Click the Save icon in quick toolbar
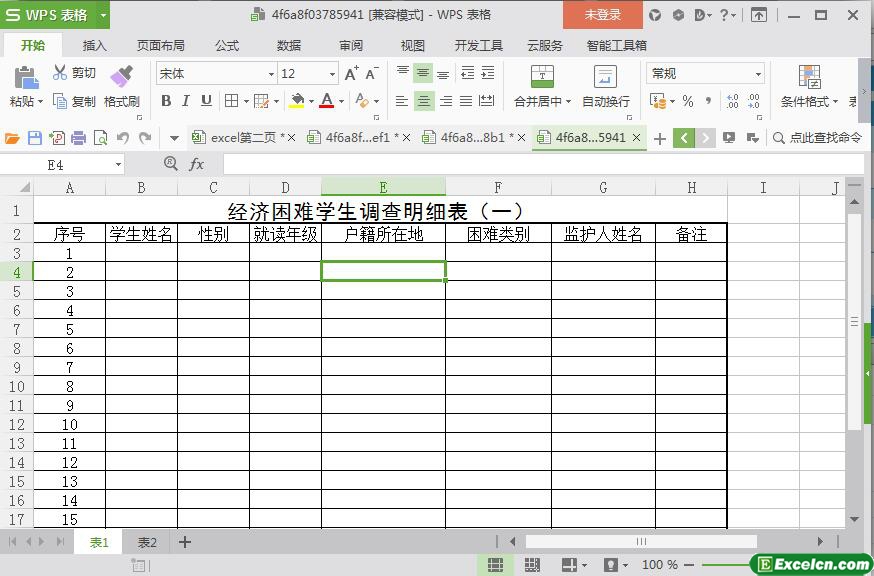This screenshot has width=874, height=576. tap(35, 138)
